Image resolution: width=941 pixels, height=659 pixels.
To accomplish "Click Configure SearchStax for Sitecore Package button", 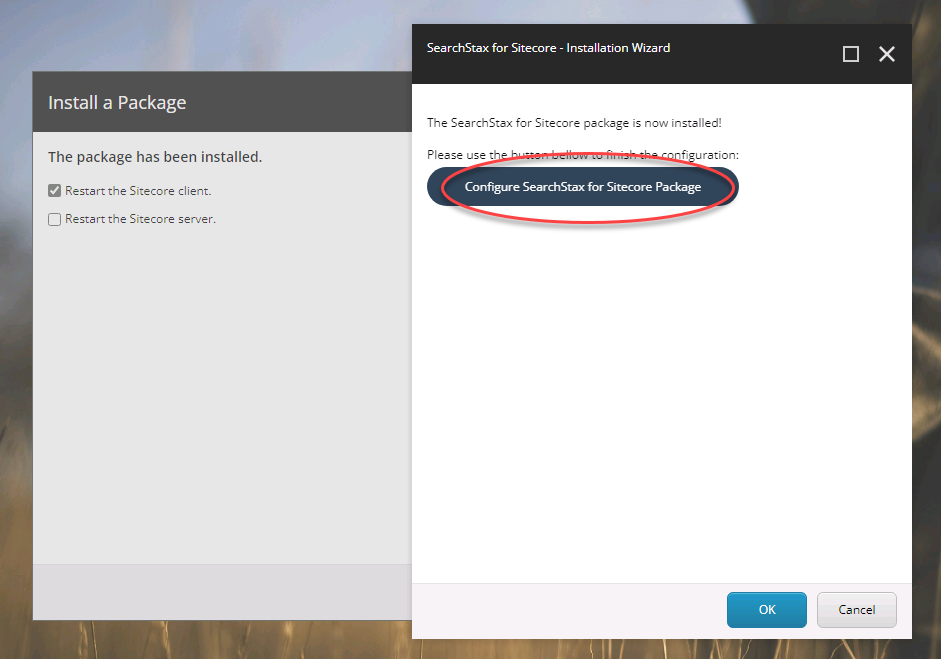I will [582, 187].
